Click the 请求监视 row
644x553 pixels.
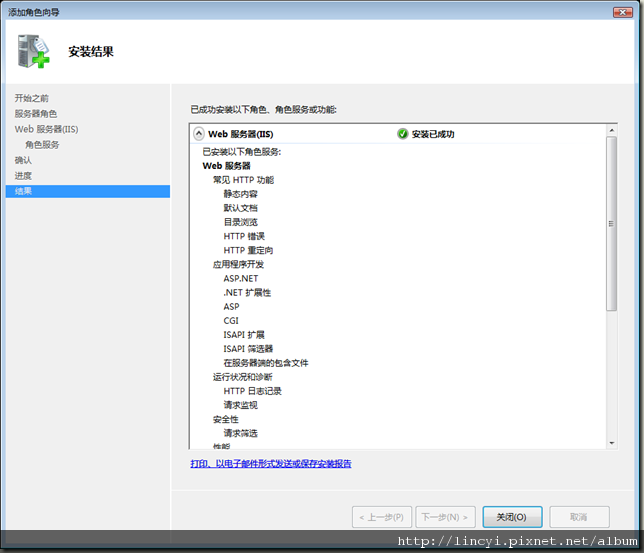pos(240,405)
